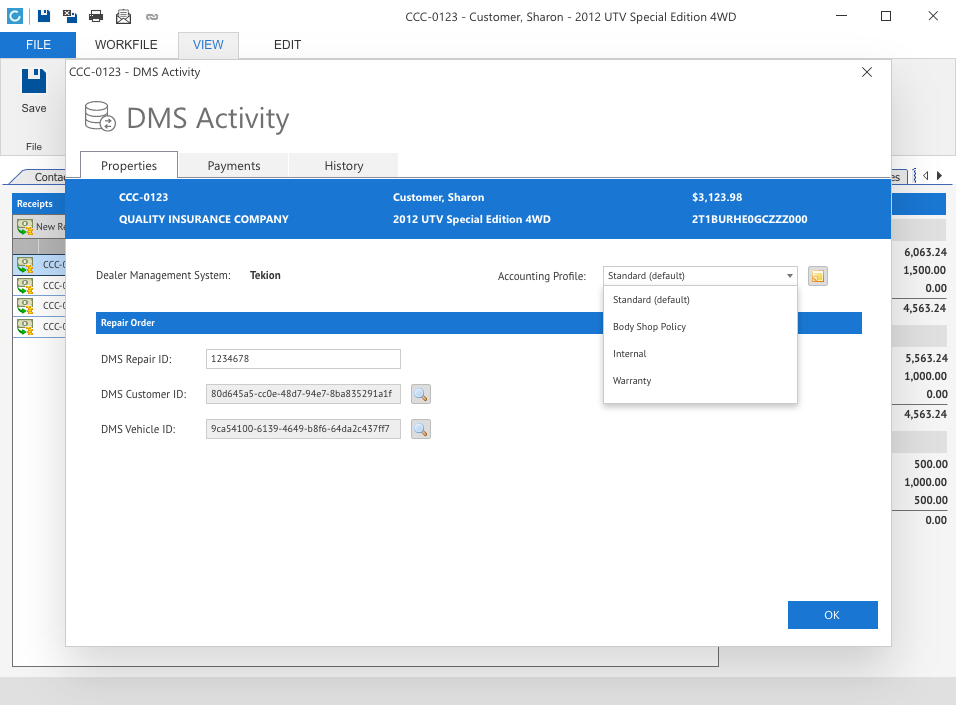Open the VIEW ribbon tab
The height and width of the screenshot is (705, 956).
[x=208, y=45]
